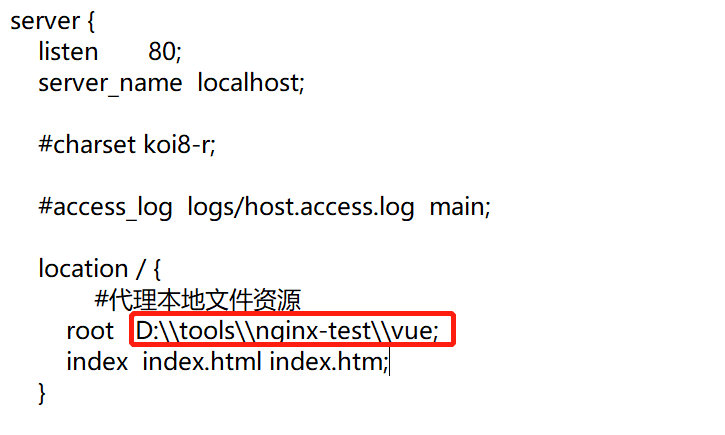Click the server_name directive

(x=110, y=84)
